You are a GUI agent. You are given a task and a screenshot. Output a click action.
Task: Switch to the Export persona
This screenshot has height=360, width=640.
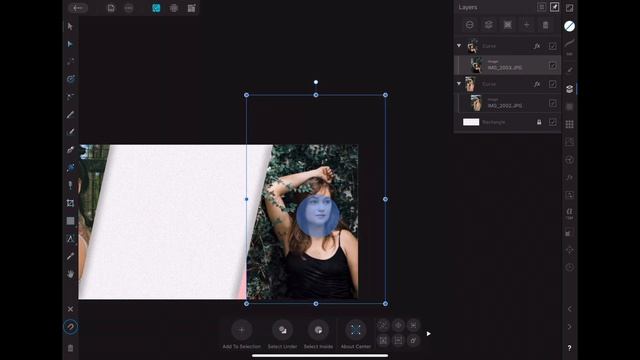pos(191,8)
